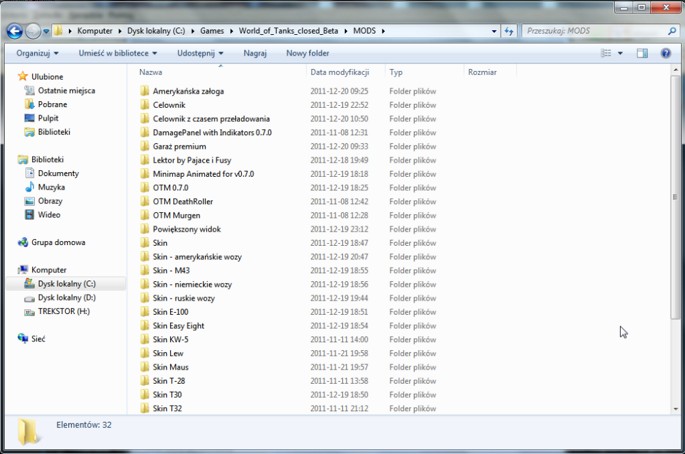Refresh the folder using the refresh icon
The width and height of the screenshot is (685, 454).
(509, 31)
